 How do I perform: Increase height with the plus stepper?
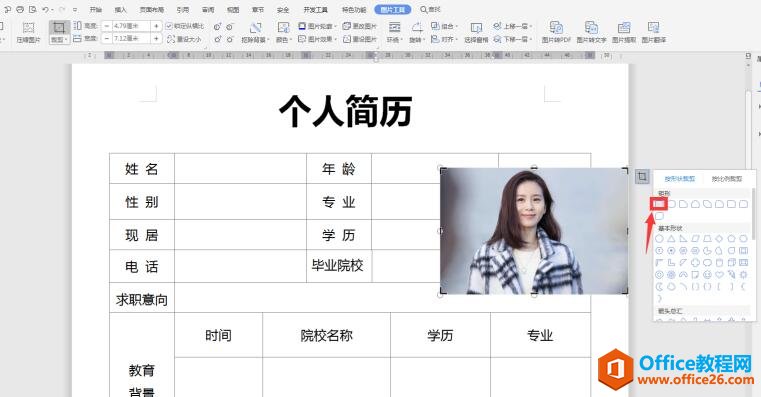156,26
